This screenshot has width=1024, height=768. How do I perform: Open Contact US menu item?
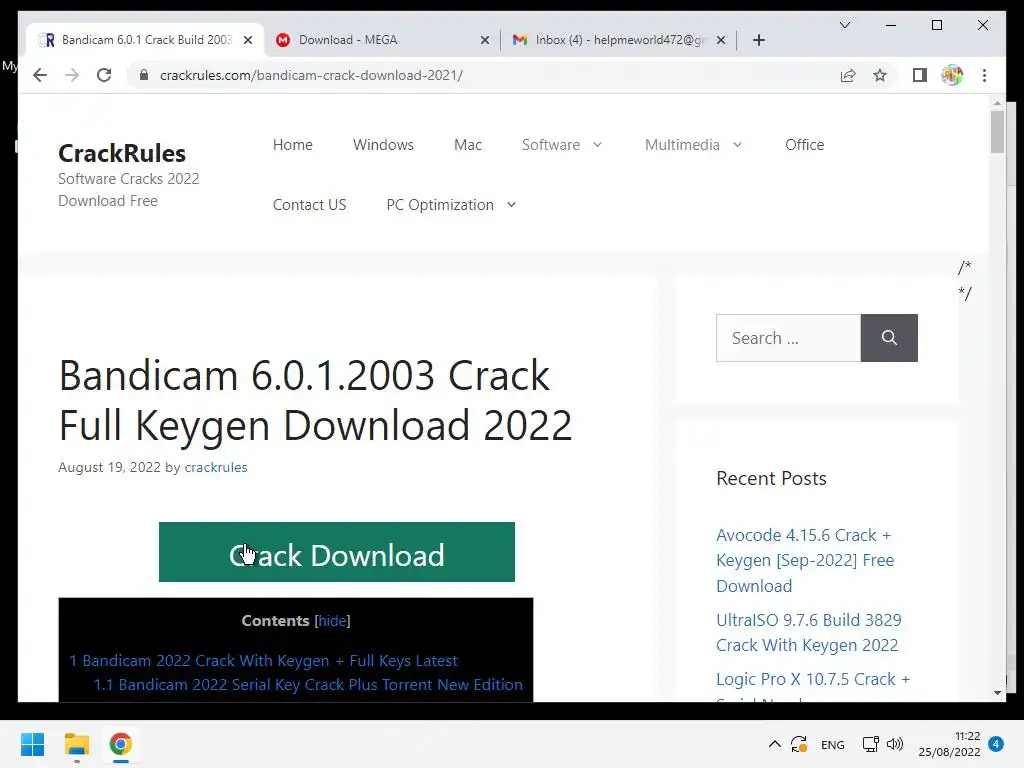pos(310,204)
